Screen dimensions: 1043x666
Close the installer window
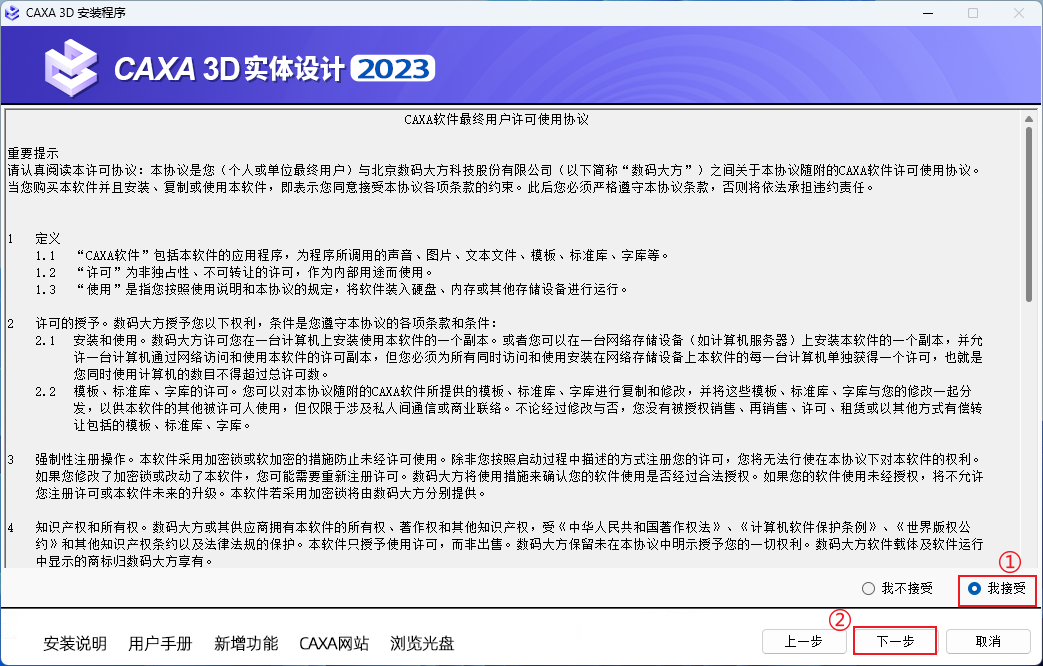tap(1018, 13)
